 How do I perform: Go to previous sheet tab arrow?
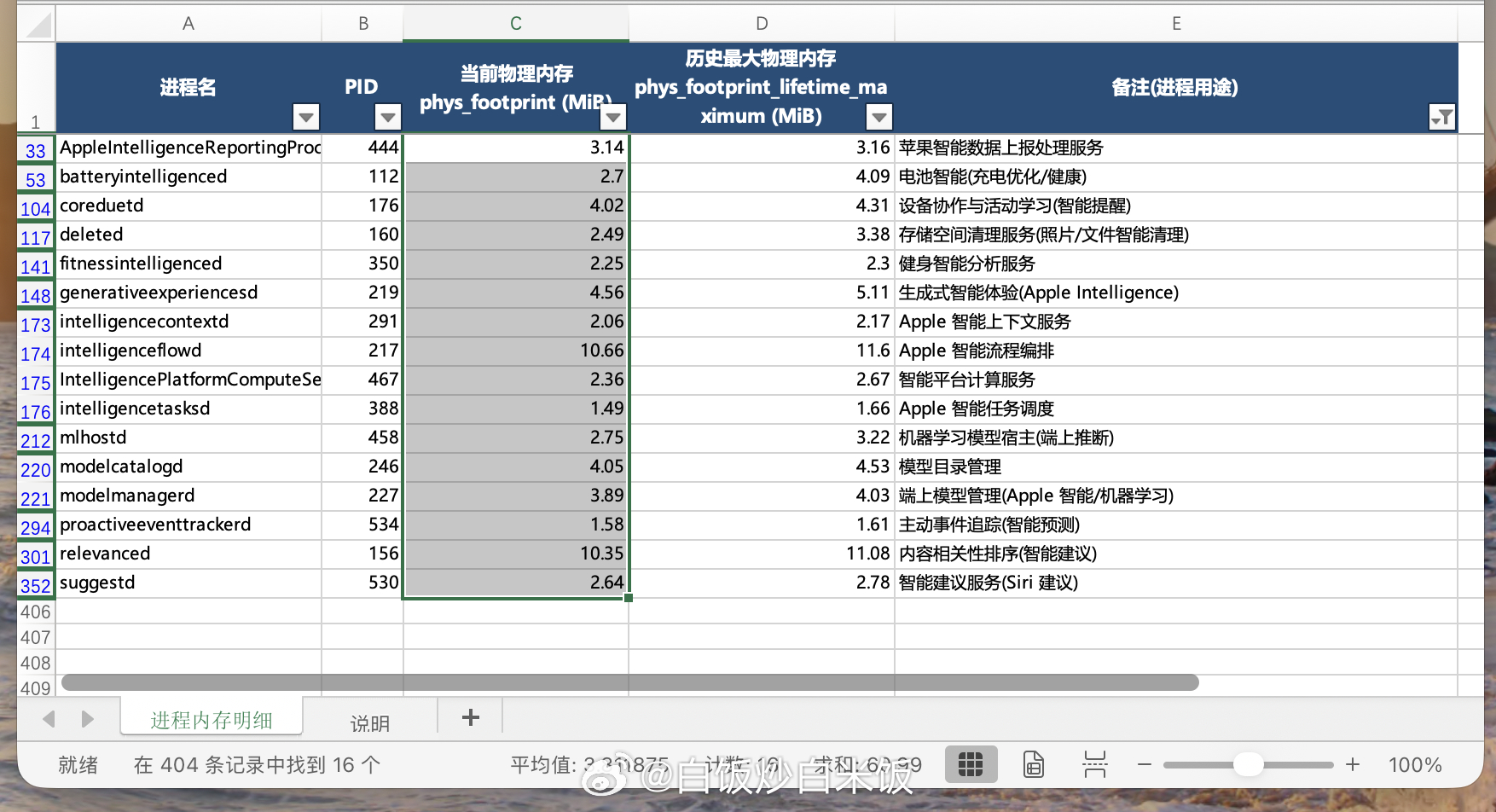click(49, 719)
